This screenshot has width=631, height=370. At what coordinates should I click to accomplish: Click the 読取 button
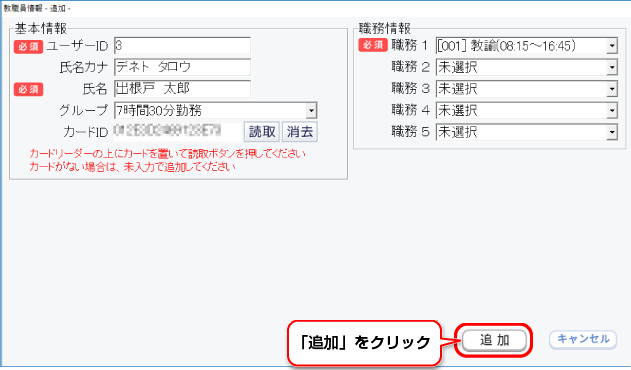pyautogui.click(x=262, y=132)
